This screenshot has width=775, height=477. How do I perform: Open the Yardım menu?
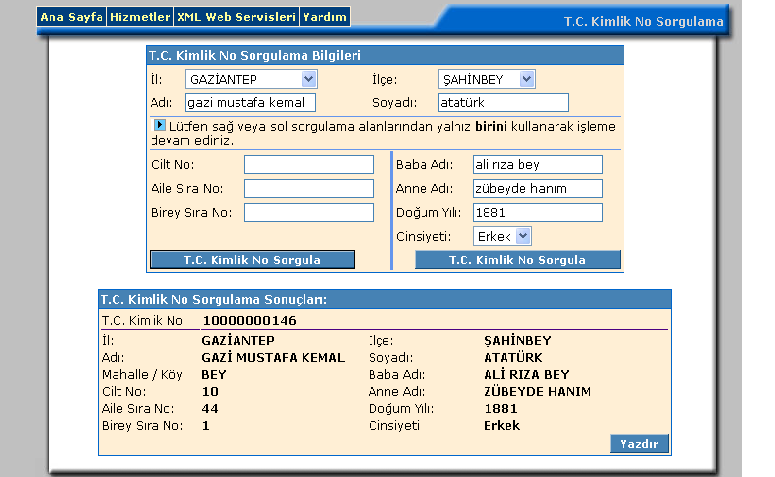[x=325, y=18]
